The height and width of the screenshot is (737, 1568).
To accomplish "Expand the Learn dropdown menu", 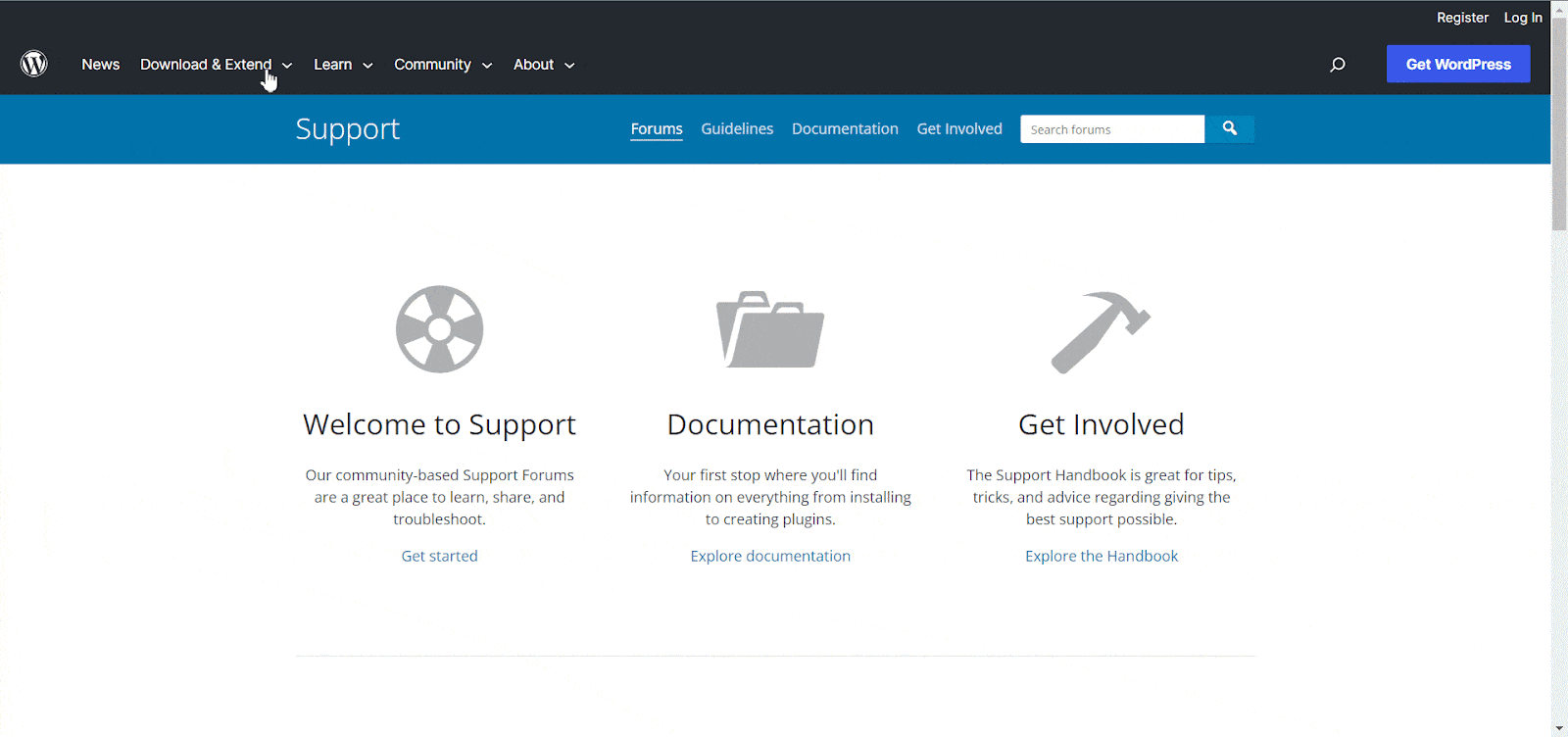I will (x=343, y=65).
